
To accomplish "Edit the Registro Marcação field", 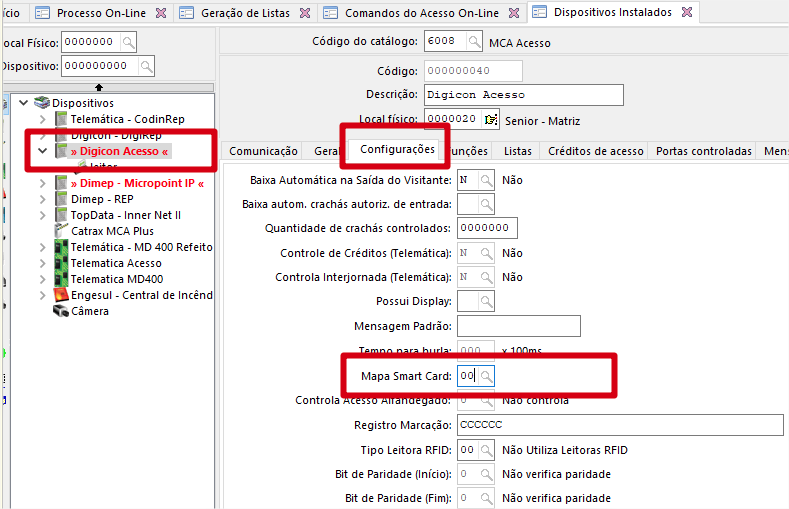I will (x=620, y=425).
